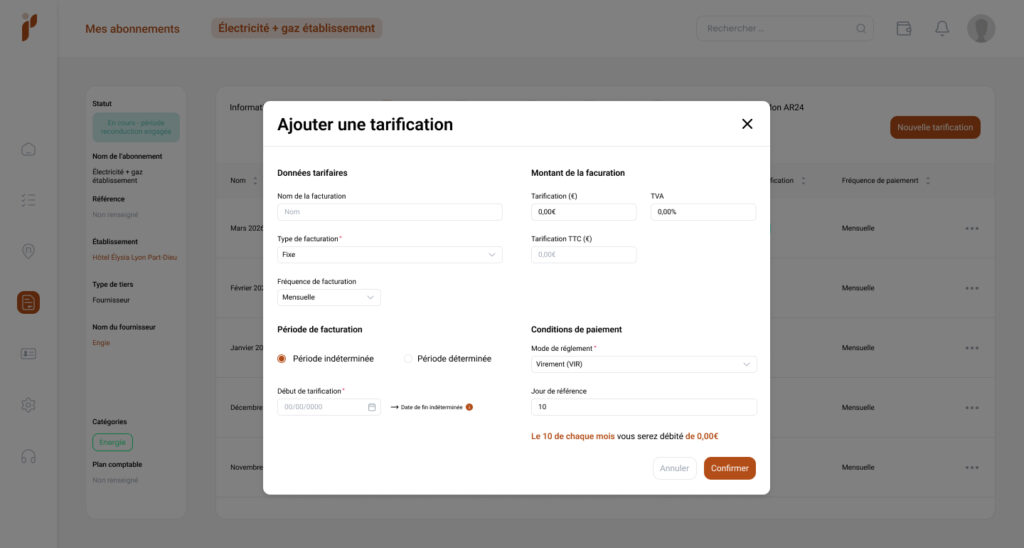This screenshot has height=548, width=1024.
Task: Open Mes abonnements breadcrumb
Action: (x=132, y=29)
